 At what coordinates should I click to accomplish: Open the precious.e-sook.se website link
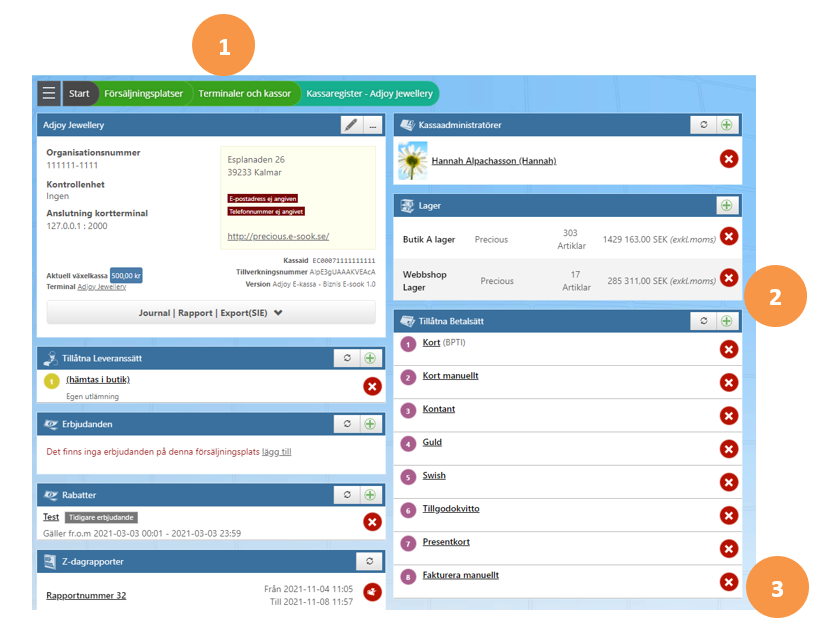pos(278,236)
